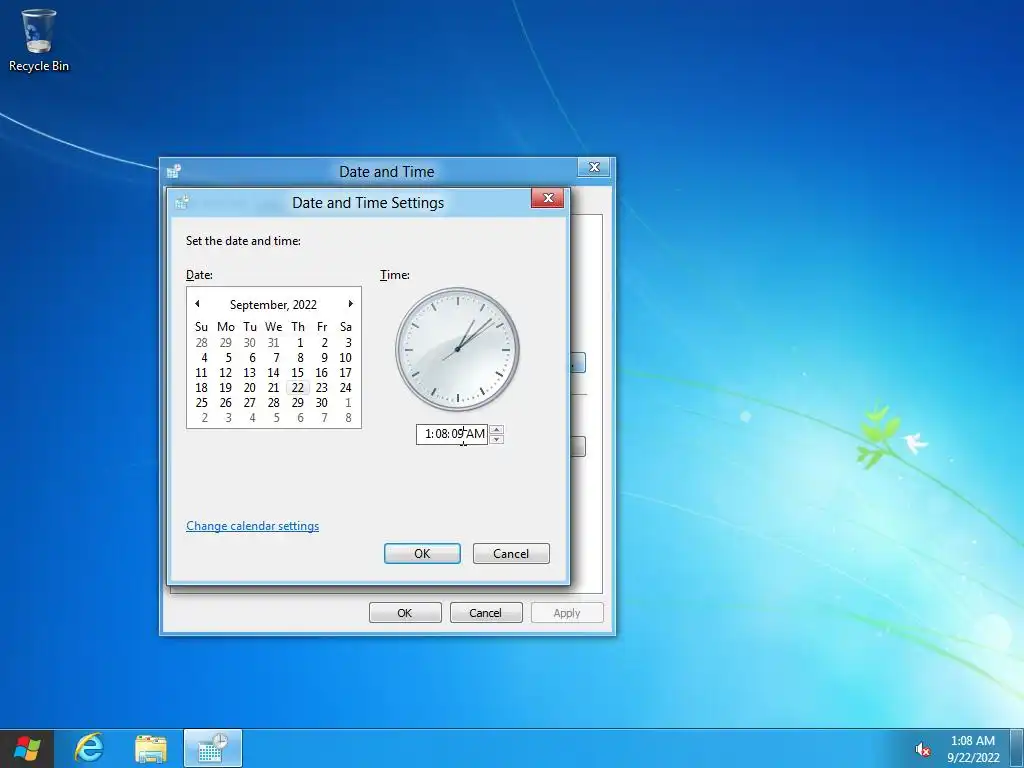Image resolution: width=1024 pixels, height=768 pixels.
Task: Click the Date and Time Settings title icon
Action: [x=182, y=202]
